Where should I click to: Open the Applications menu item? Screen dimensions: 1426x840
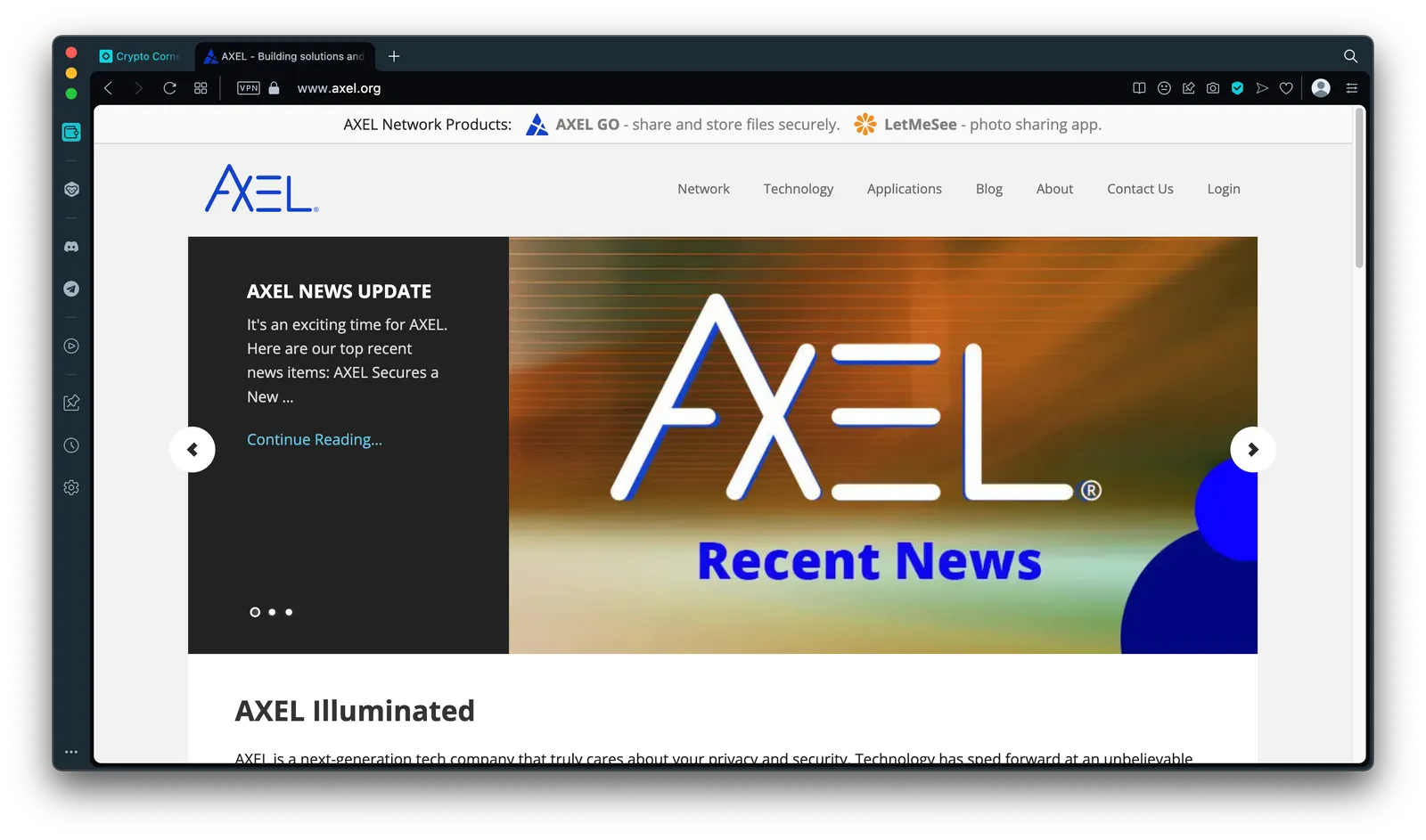tap(904, 189)
